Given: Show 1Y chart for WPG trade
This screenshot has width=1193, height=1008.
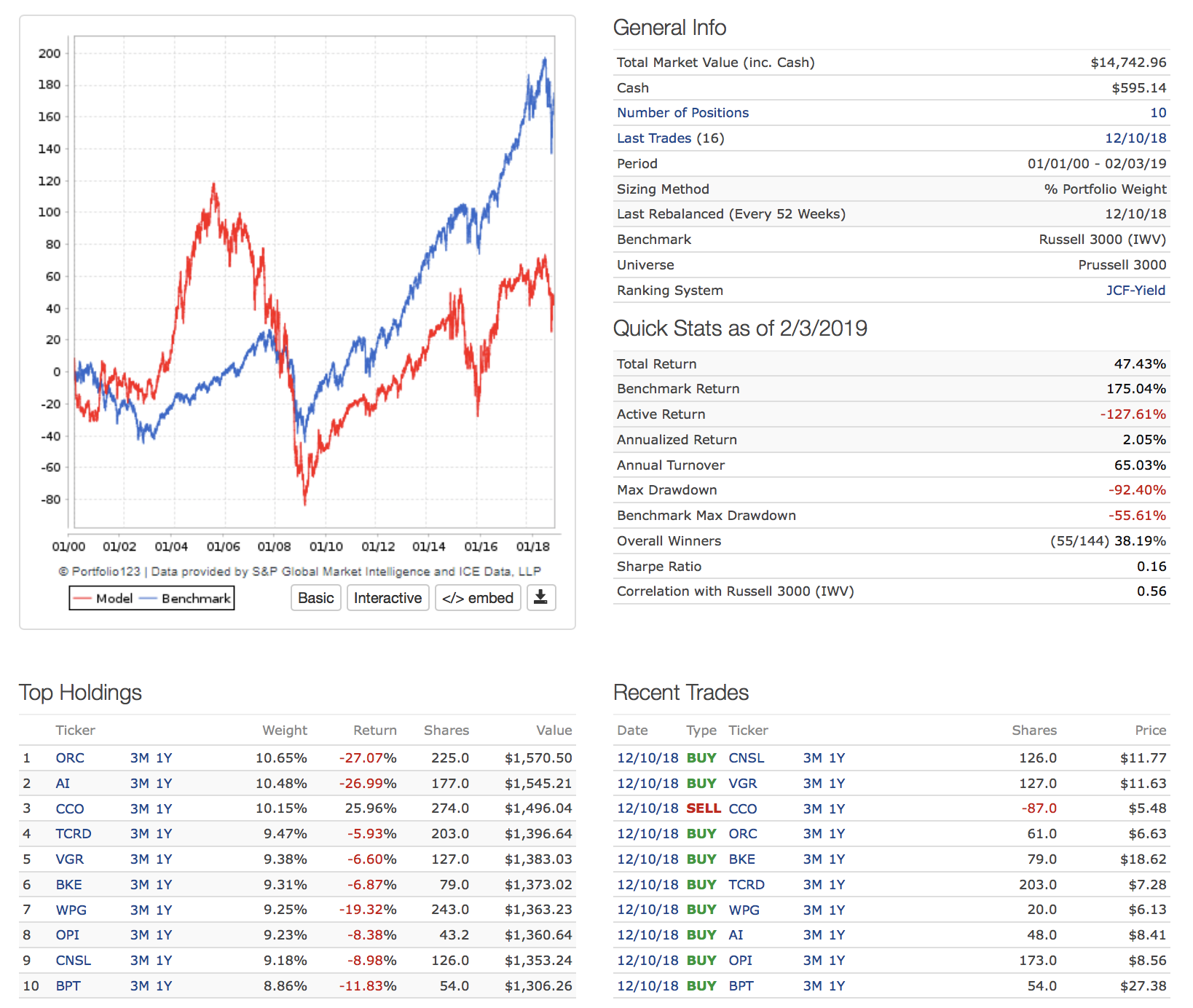Looking at the screenshot, I should coord(837,910).
